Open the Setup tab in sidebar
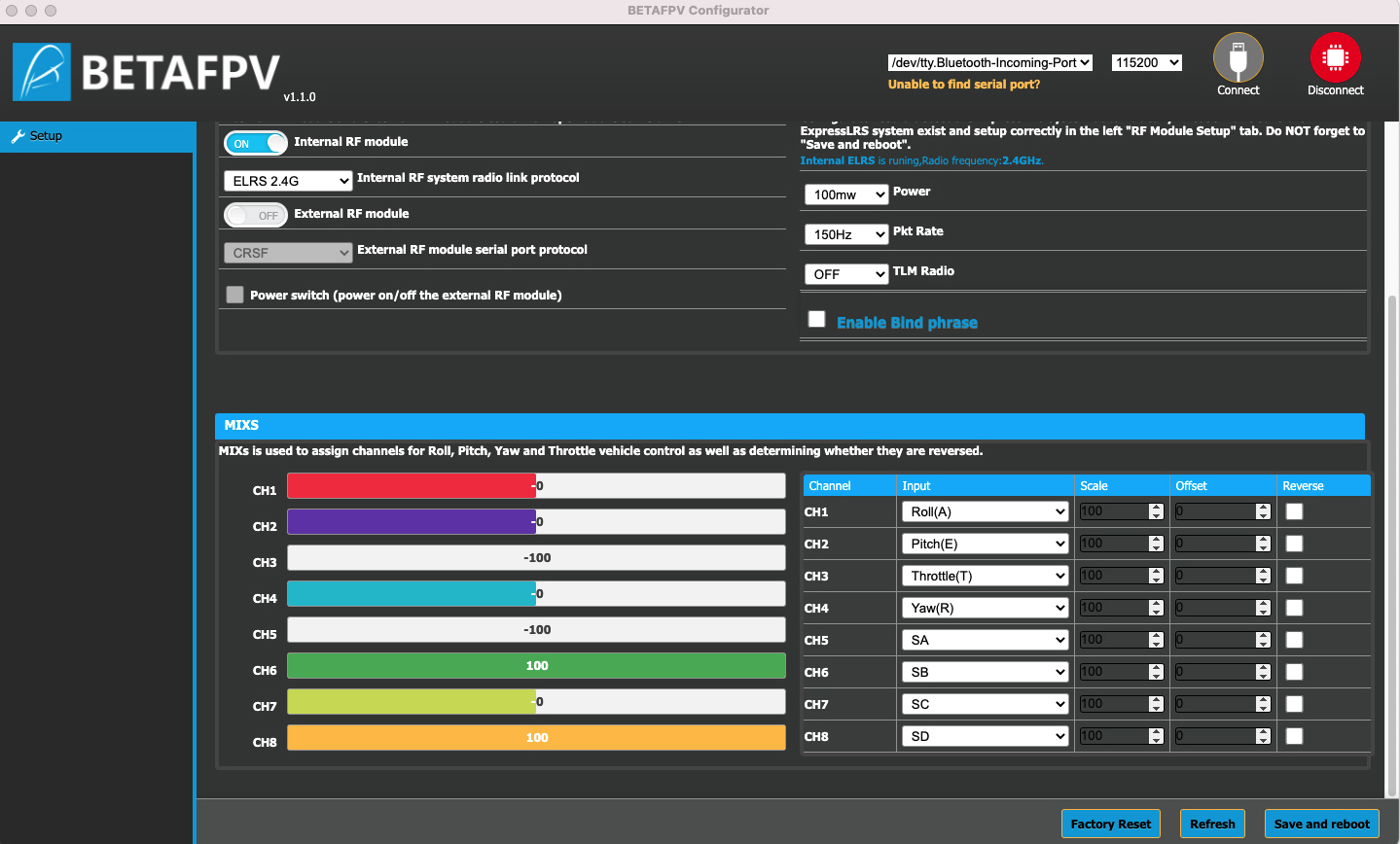Viewport: 1400px width, 844px height. (x=97, y=136)
